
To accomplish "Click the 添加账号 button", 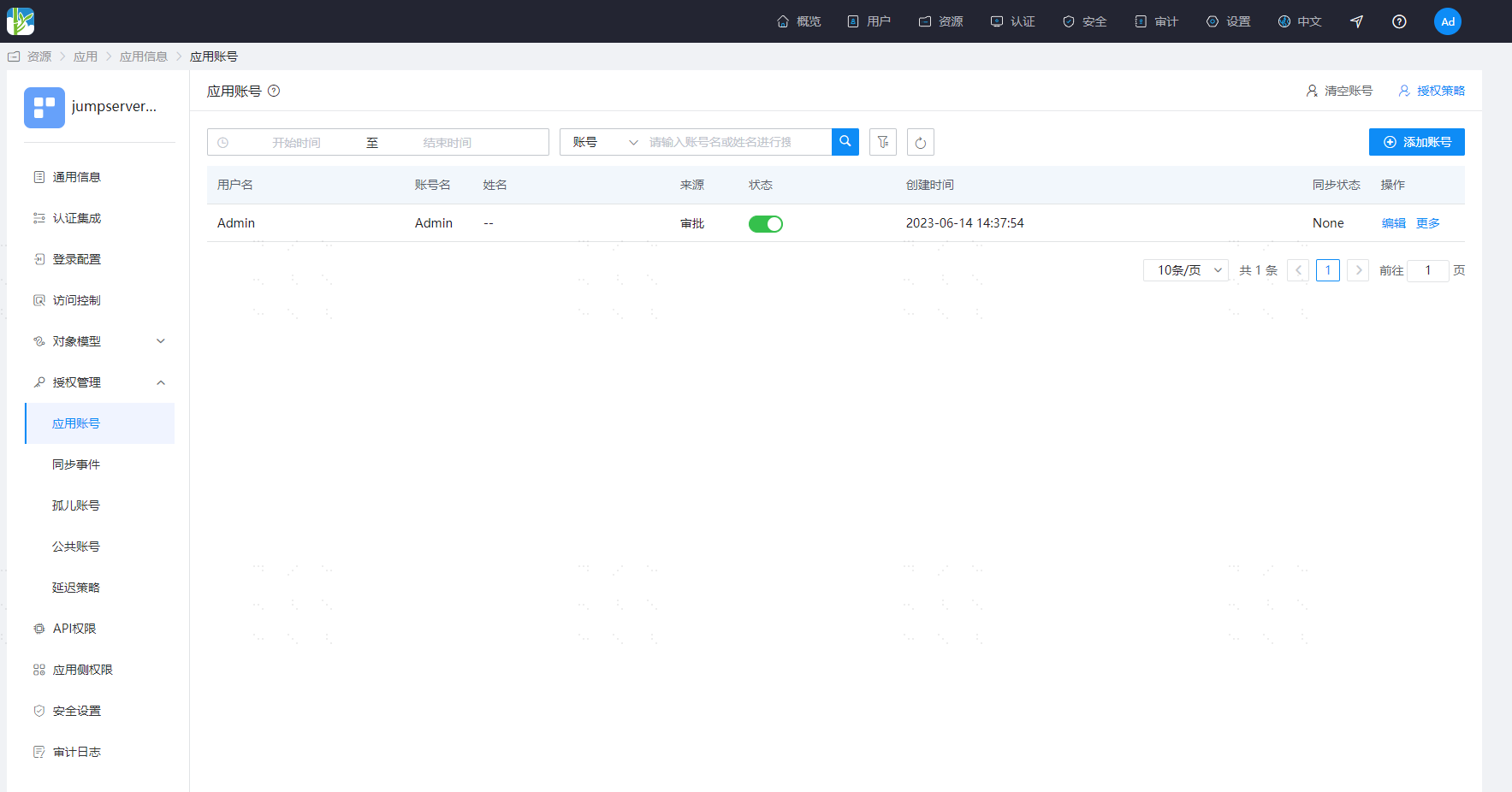I will point(1417,142).
